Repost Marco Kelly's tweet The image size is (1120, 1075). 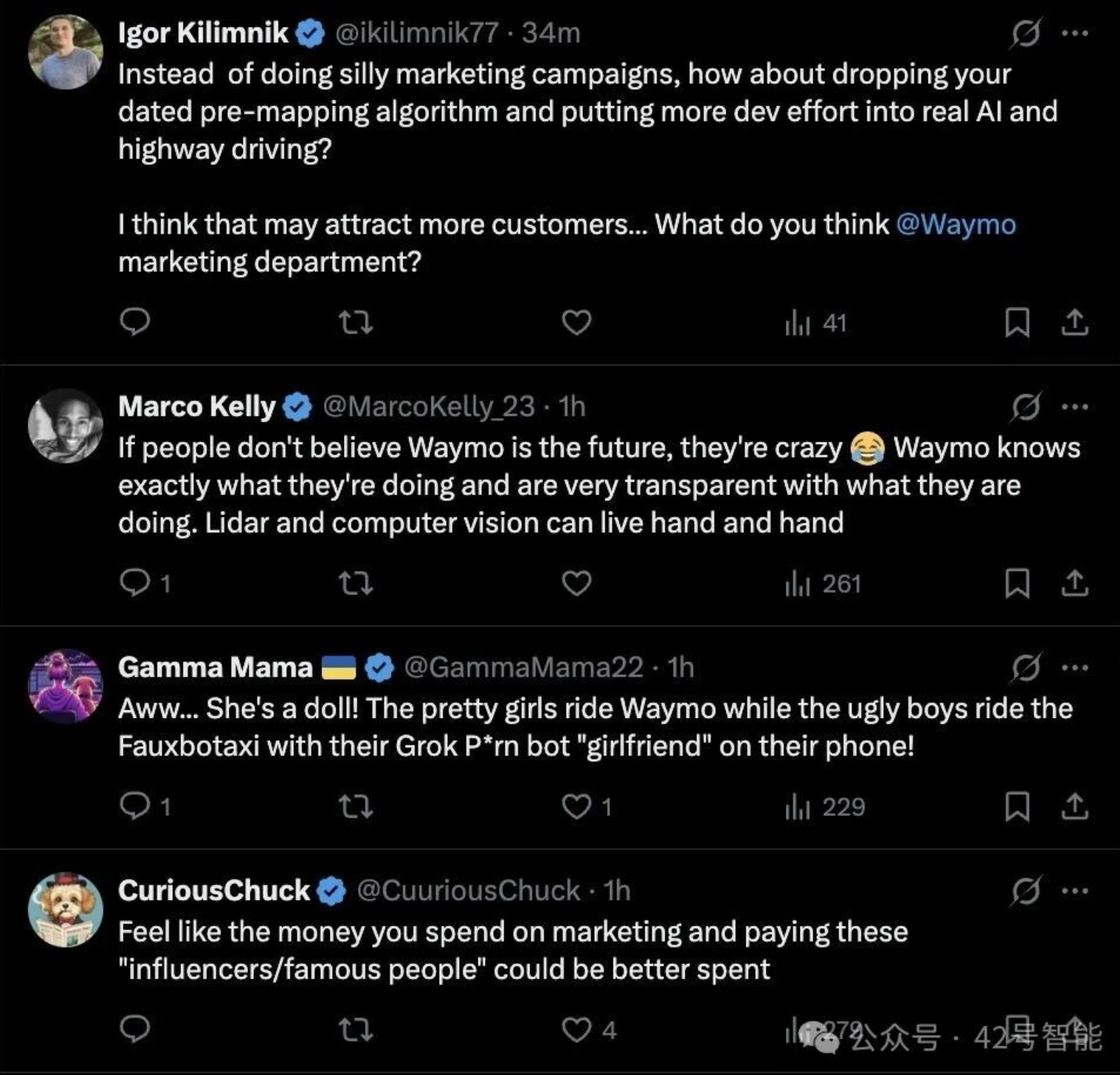[x=355, y=584]
